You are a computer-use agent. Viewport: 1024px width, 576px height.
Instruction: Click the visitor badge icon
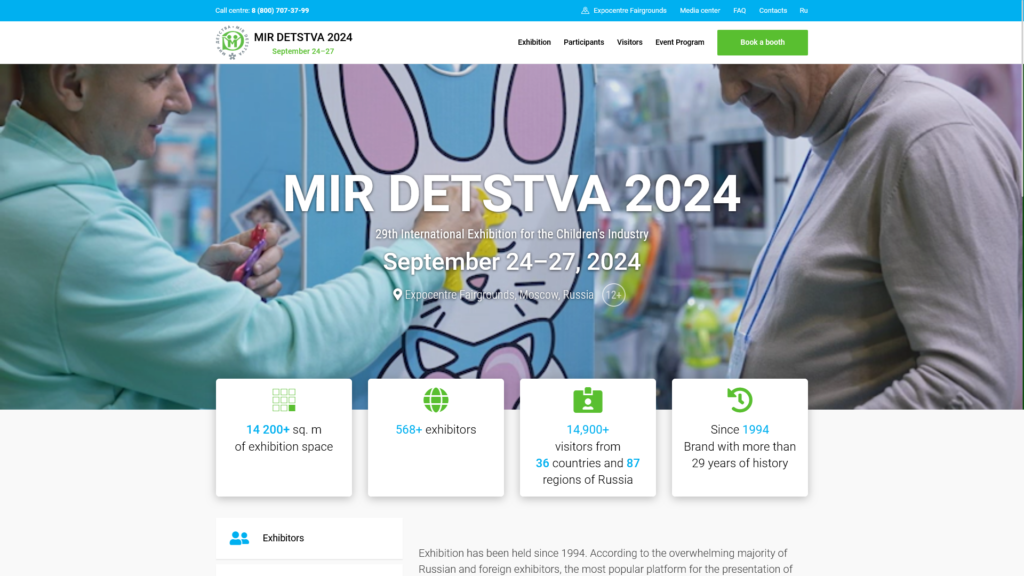pyautogui.click(x=588, y=400)
